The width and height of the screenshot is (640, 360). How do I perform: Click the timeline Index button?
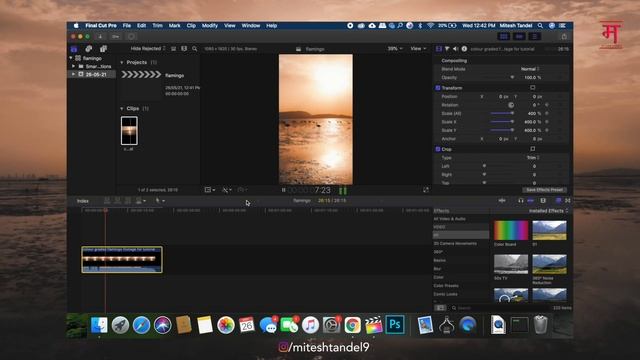[83, 201]
